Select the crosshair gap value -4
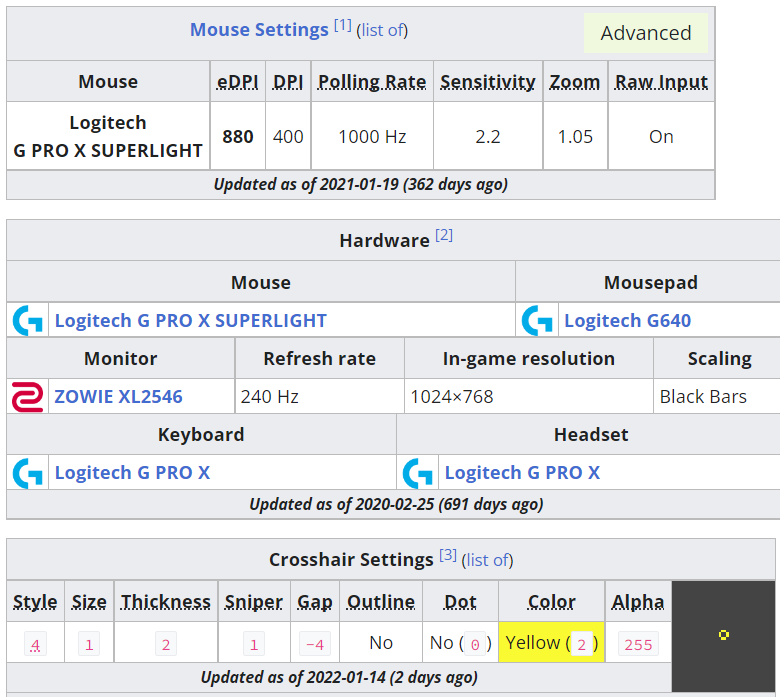The width and height of the screenshot is (780, 697). 315,645
